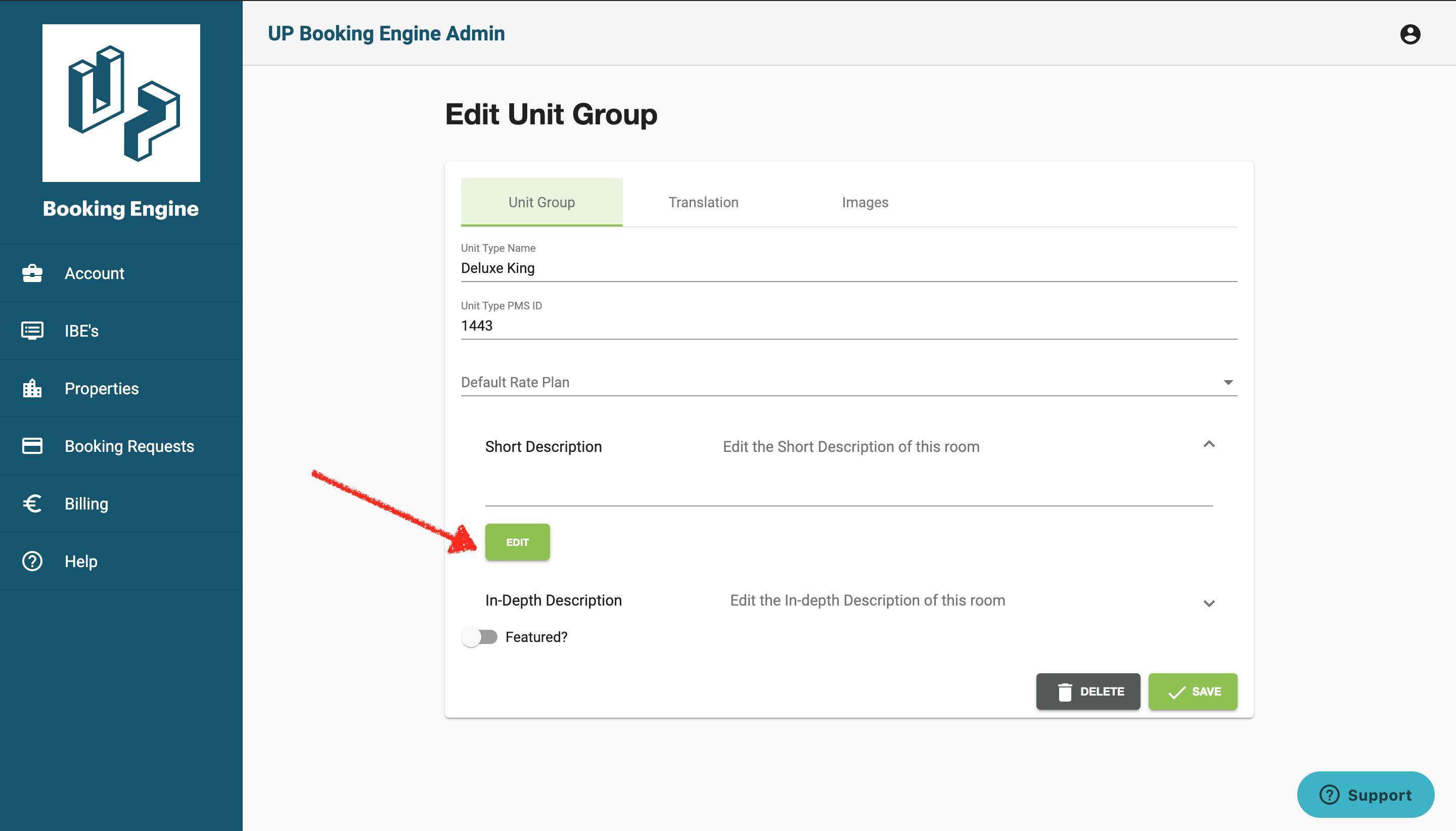Click the Properties building icon
This screenshot has width=1456, height=831.
tap(32, 388)
